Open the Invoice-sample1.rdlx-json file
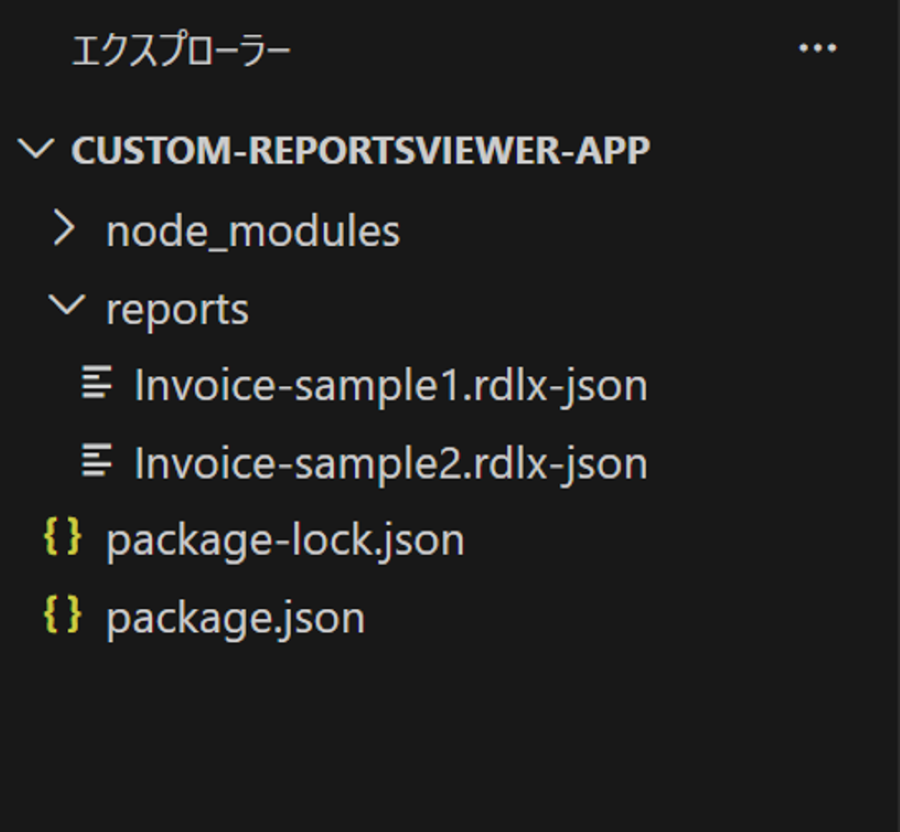 pos(390,385)
